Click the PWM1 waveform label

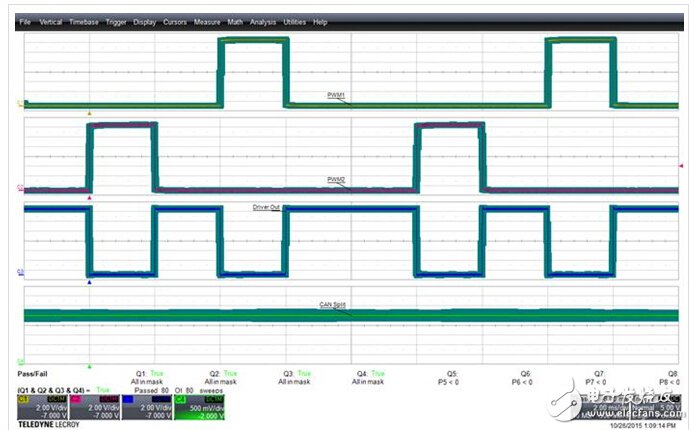(x=336, y=94)
